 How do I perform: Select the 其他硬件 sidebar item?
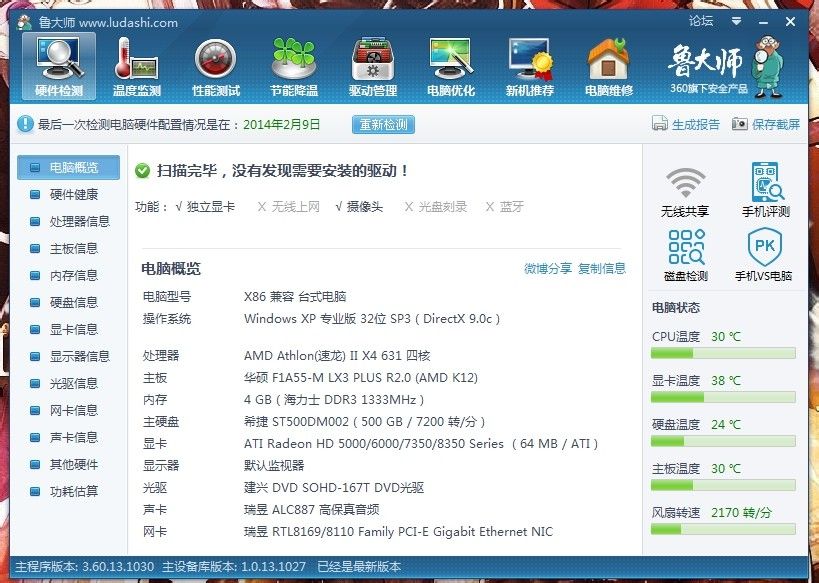[68, 464]
